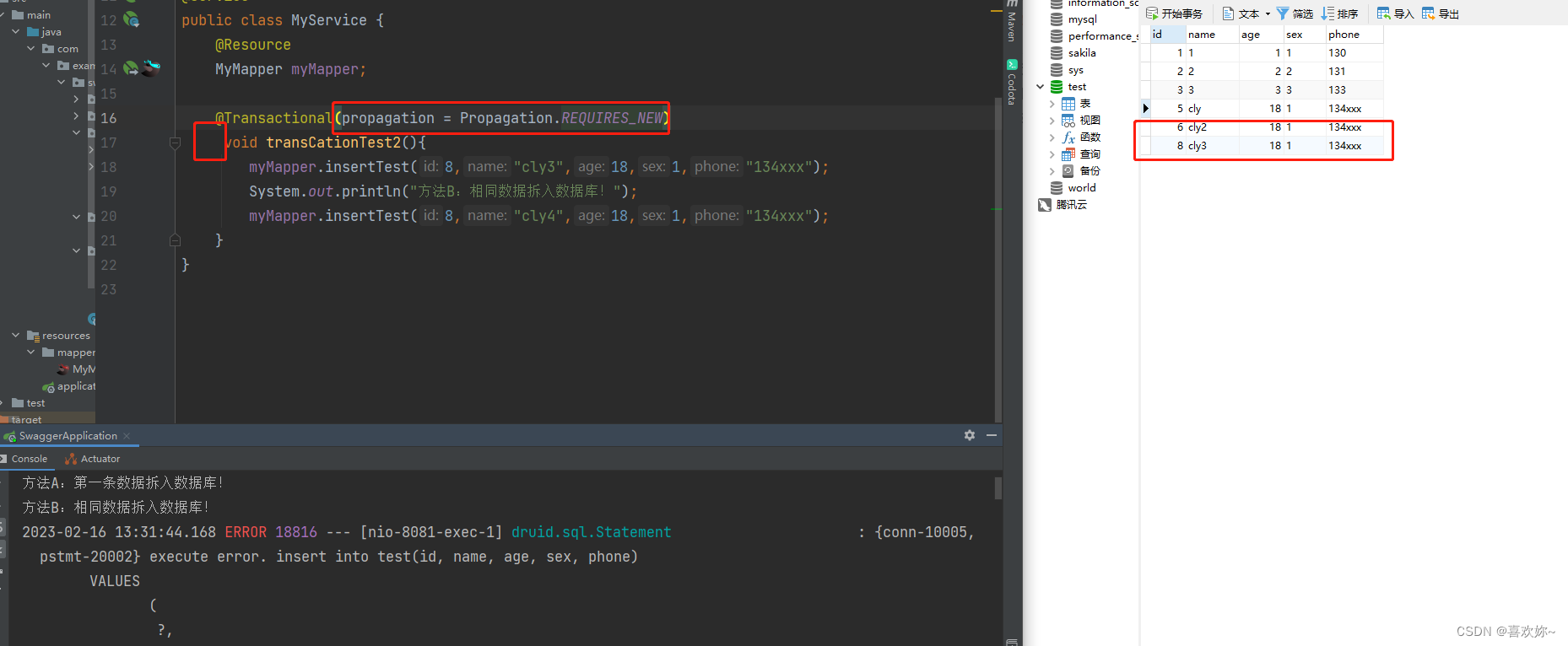The height and width of the screenshot is (646, 1568).
Task: Click line number 16 in the gutter
Action: [109, 118]
